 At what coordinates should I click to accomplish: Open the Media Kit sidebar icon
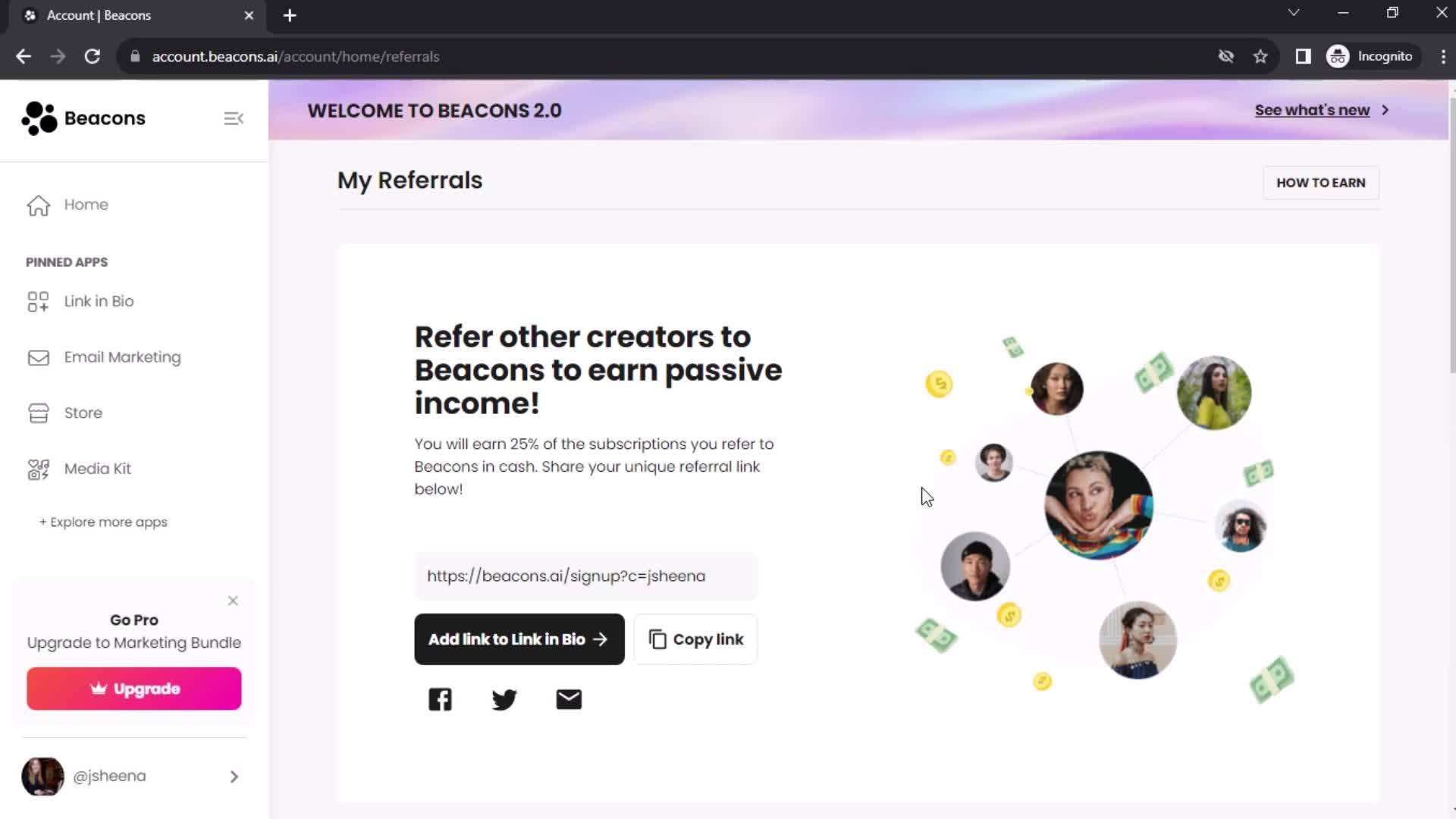point(37,469)
